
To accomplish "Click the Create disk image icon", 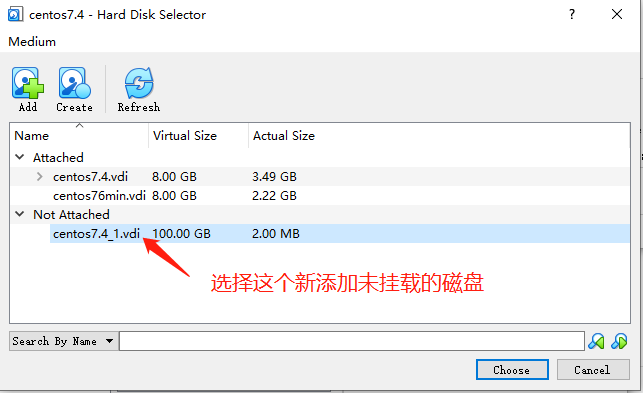I will [74, 83].
